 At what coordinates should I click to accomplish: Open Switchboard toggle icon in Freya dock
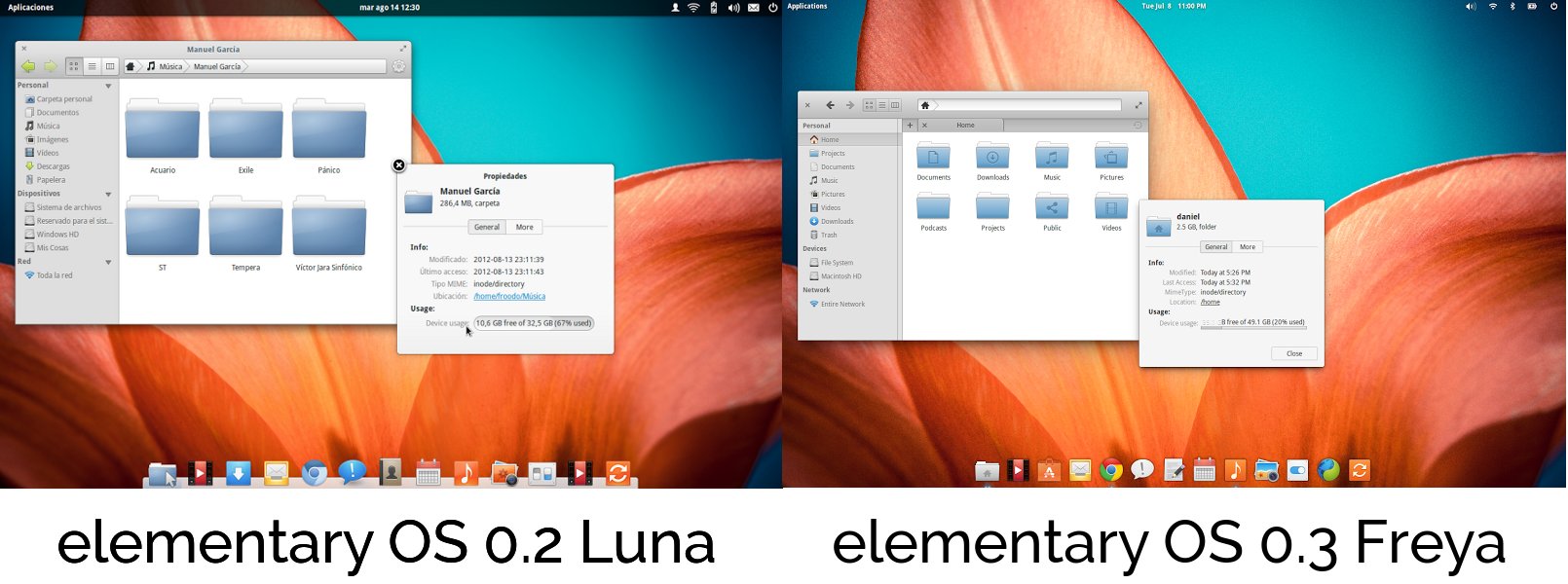point(1297,471)
